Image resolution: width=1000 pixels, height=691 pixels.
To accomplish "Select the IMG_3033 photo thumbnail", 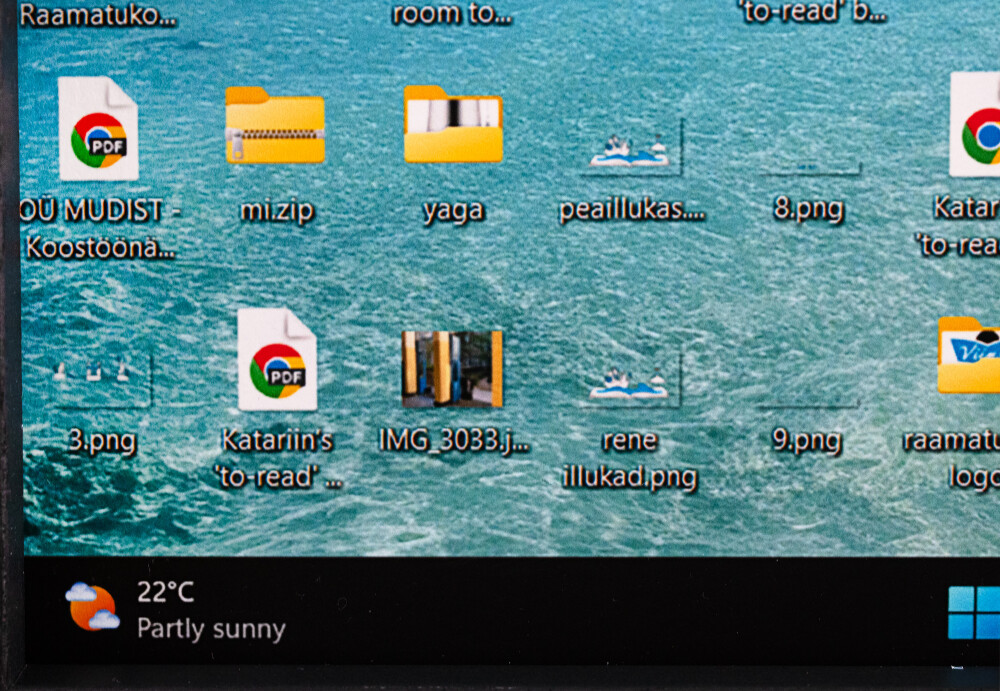I will tap(452, 369).
